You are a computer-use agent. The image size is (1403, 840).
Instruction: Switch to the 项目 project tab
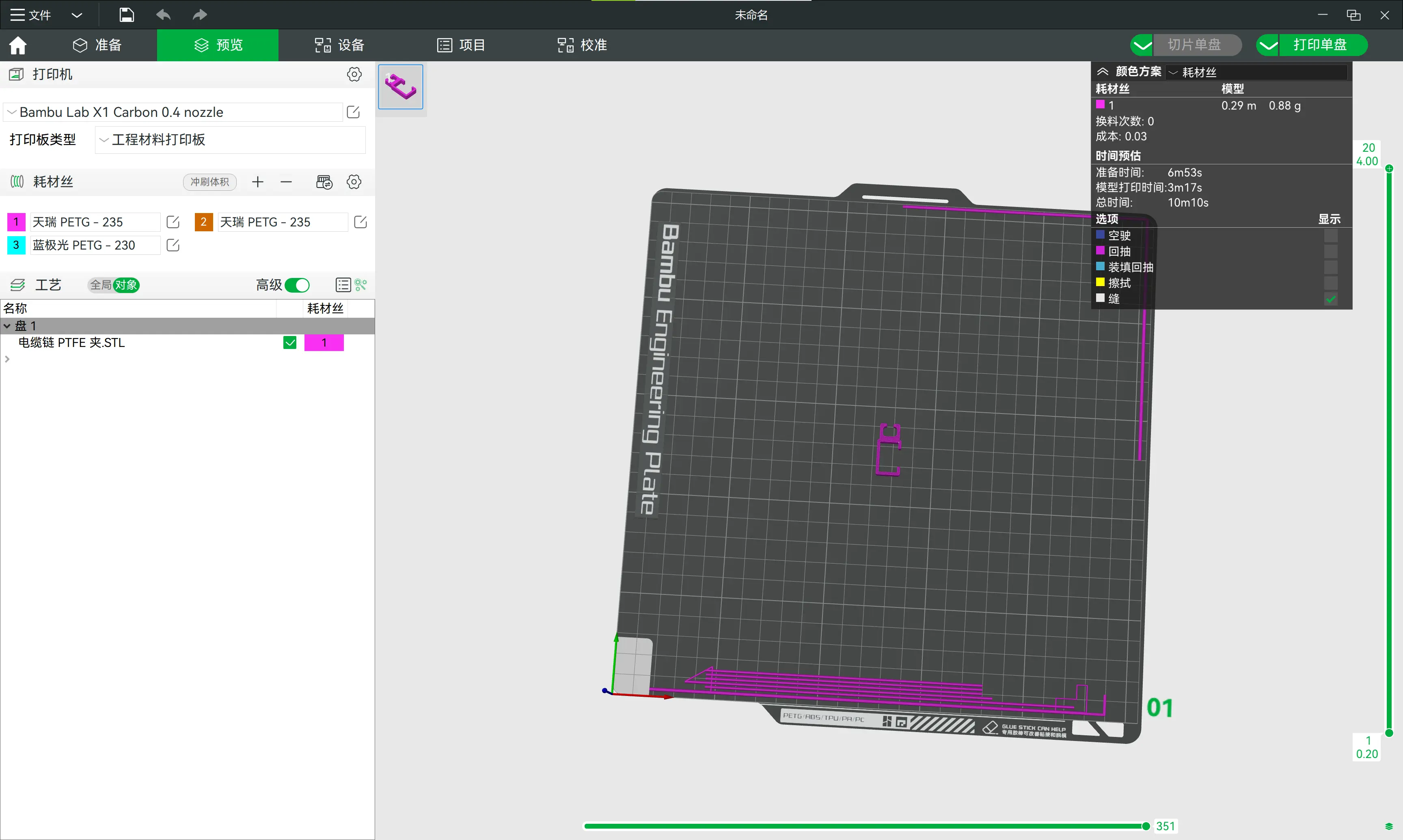(x=461, y=45)
